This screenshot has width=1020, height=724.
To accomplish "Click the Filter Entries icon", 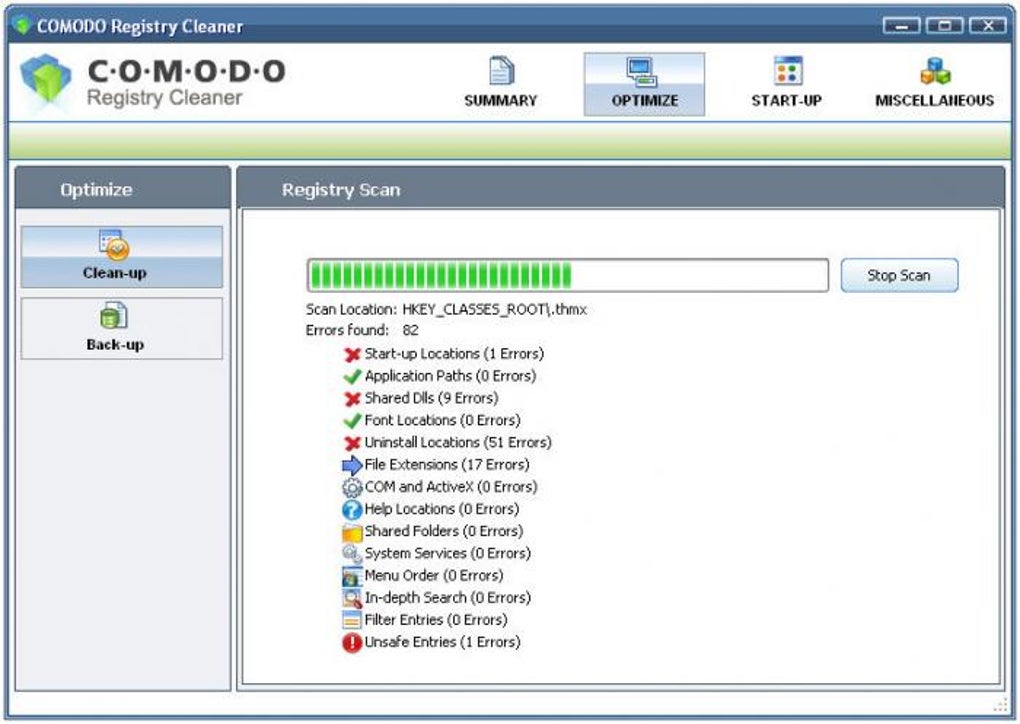I will click(352, 620).
